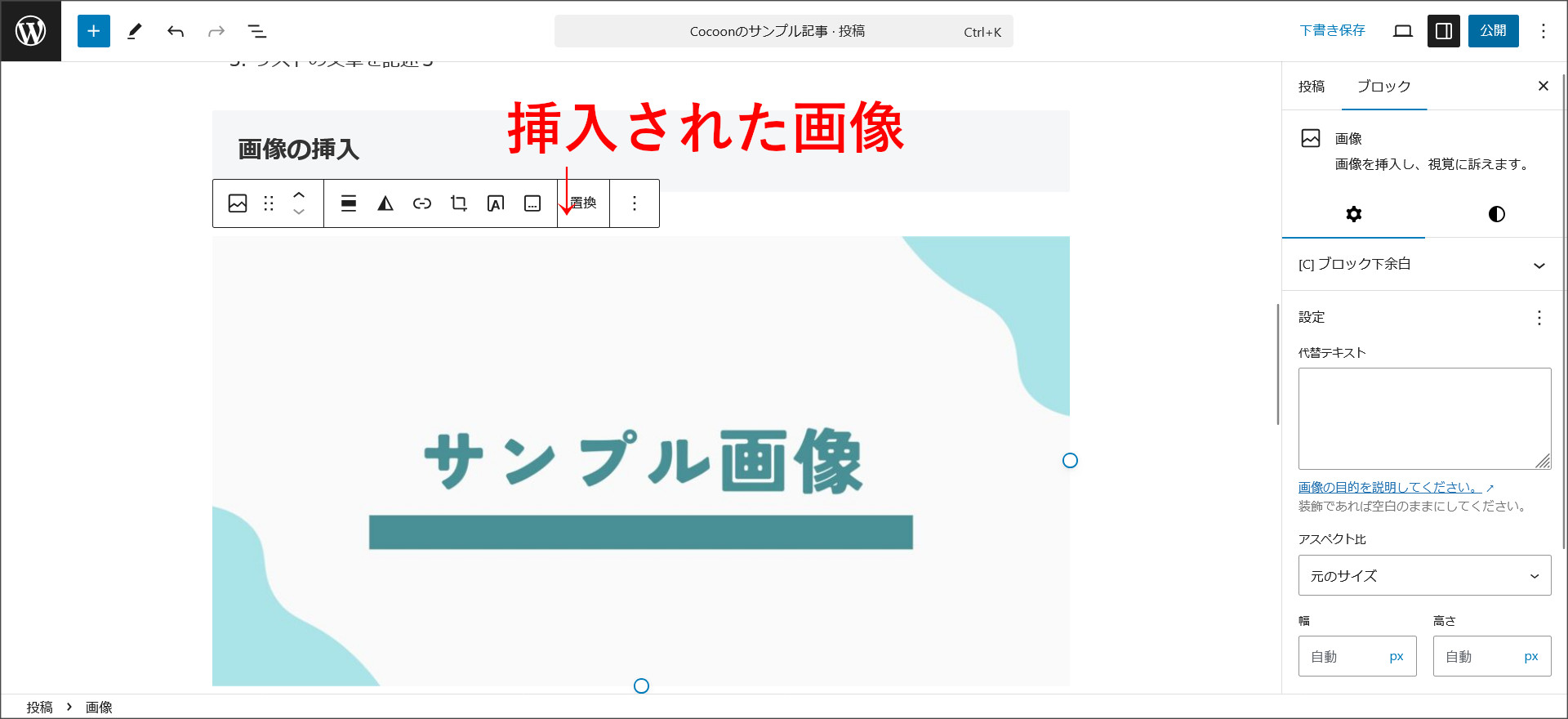Open the command palette title bar
Image resolution: width=1568 pixels, height=719 pixels.
(x=784, y=31)
